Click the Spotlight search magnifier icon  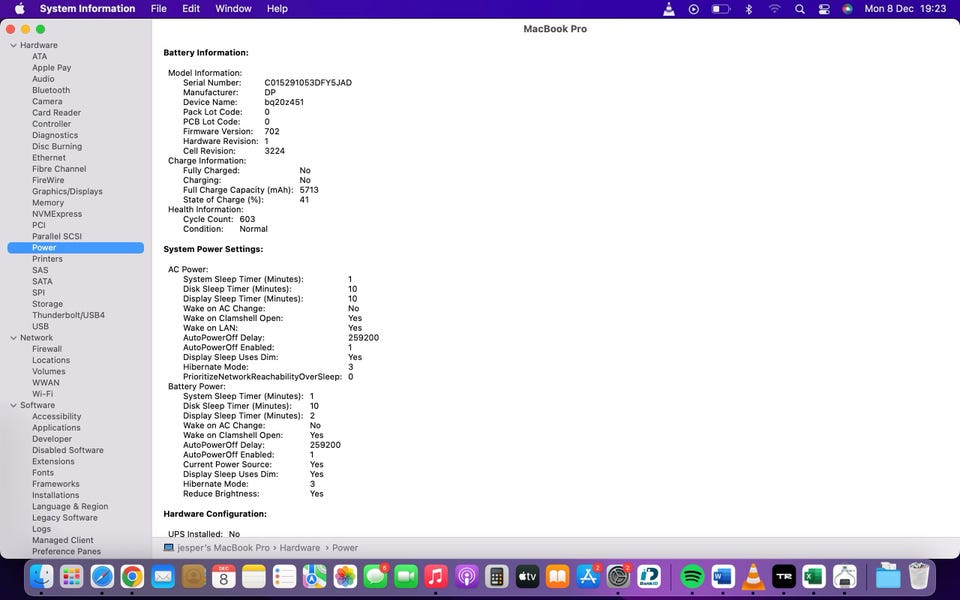pyautogui.click(x=799, y=9)
